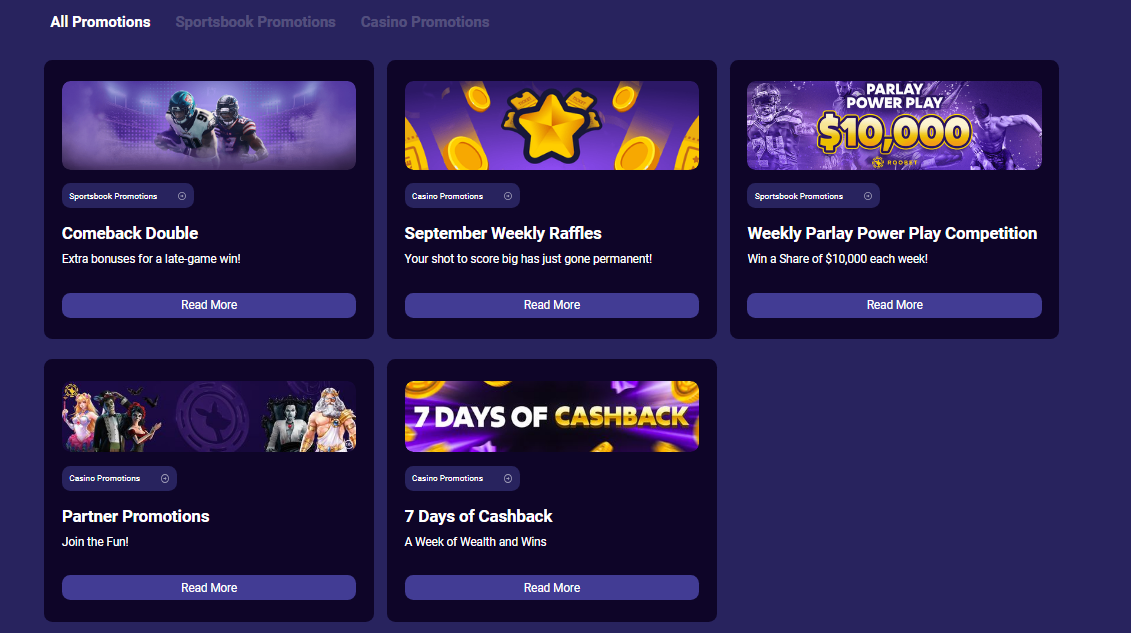
Task: Read More about Comeback Double
Action: tap(209, 305)
